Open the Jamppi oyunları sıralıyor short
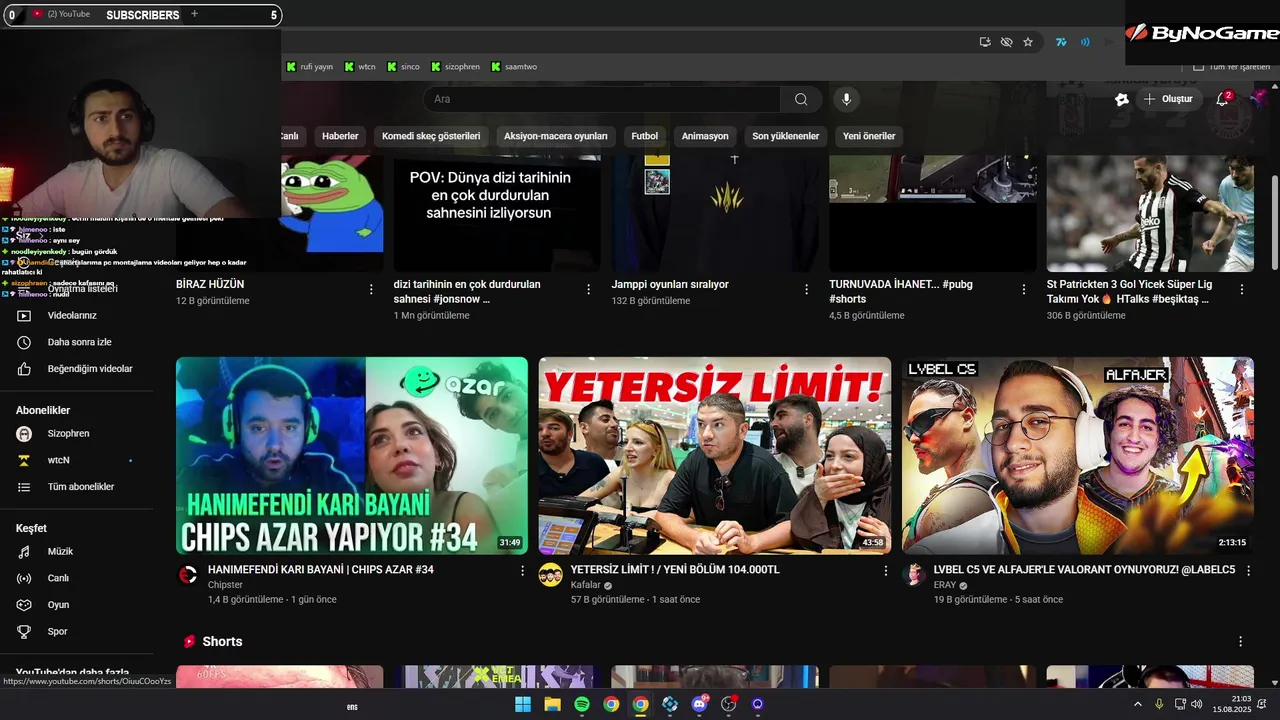 pyautogui.click(x=670, y=284)
